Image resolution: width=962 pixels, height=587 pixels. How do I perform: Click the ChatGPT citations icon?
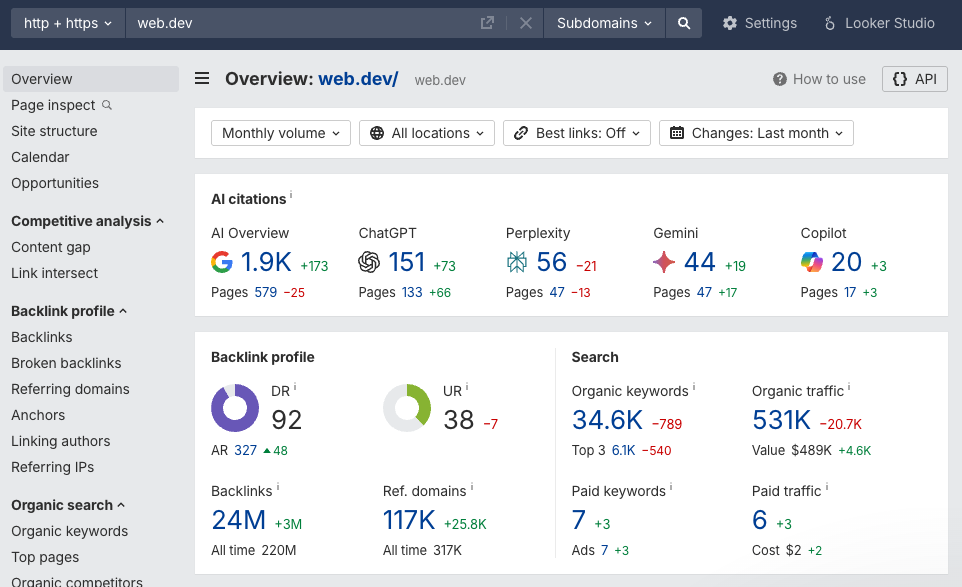[369, 262]
